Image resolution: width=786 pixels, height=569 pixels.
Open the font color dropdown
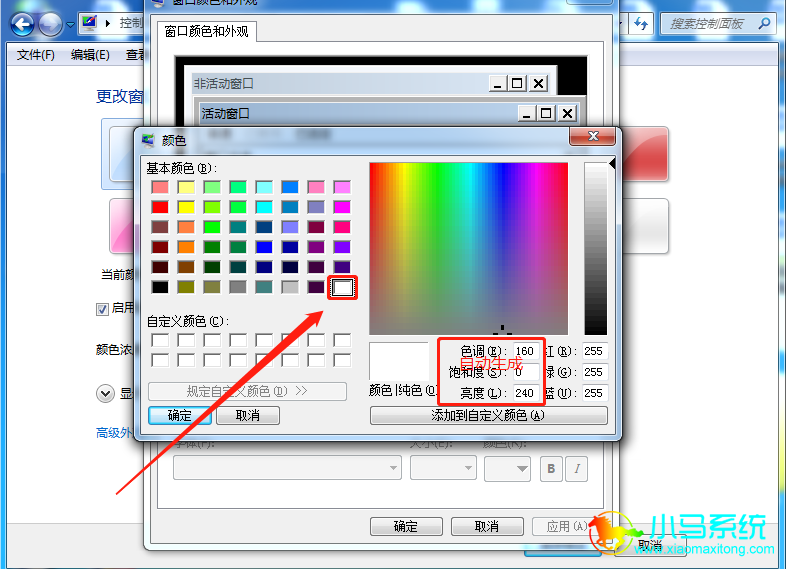[507, 468]
